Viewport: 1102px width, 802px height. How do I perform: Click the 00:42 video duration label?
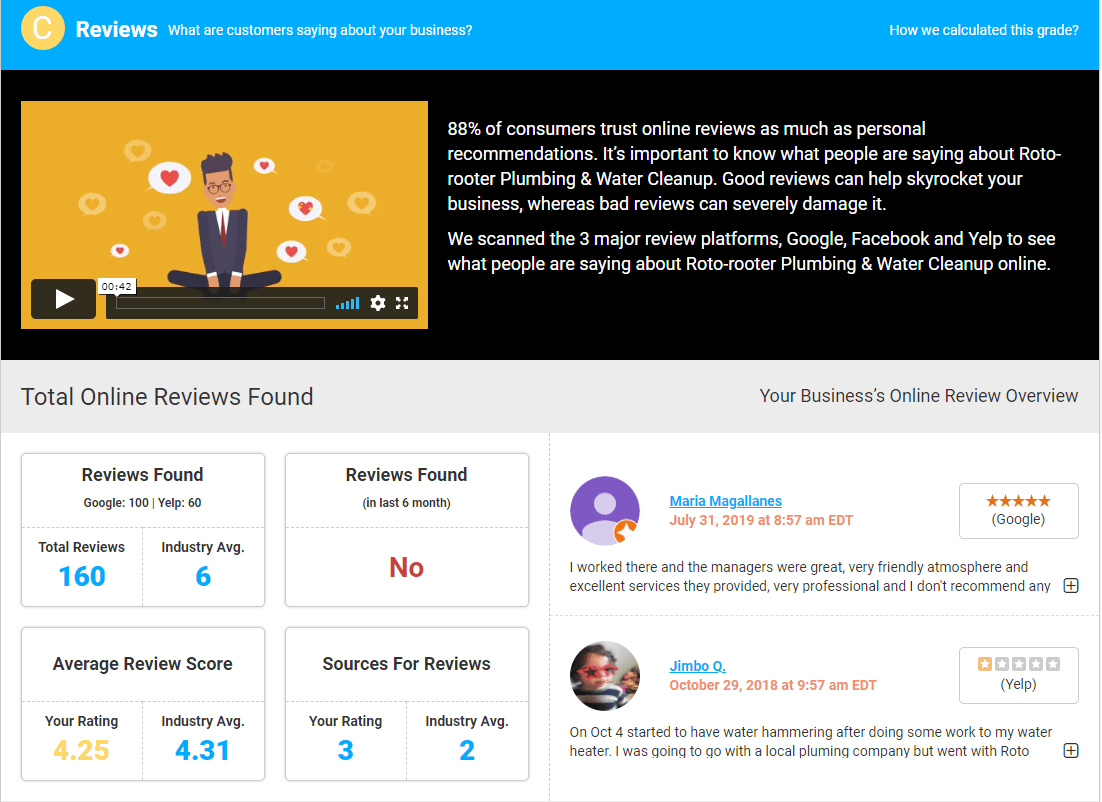coord(116,286)
